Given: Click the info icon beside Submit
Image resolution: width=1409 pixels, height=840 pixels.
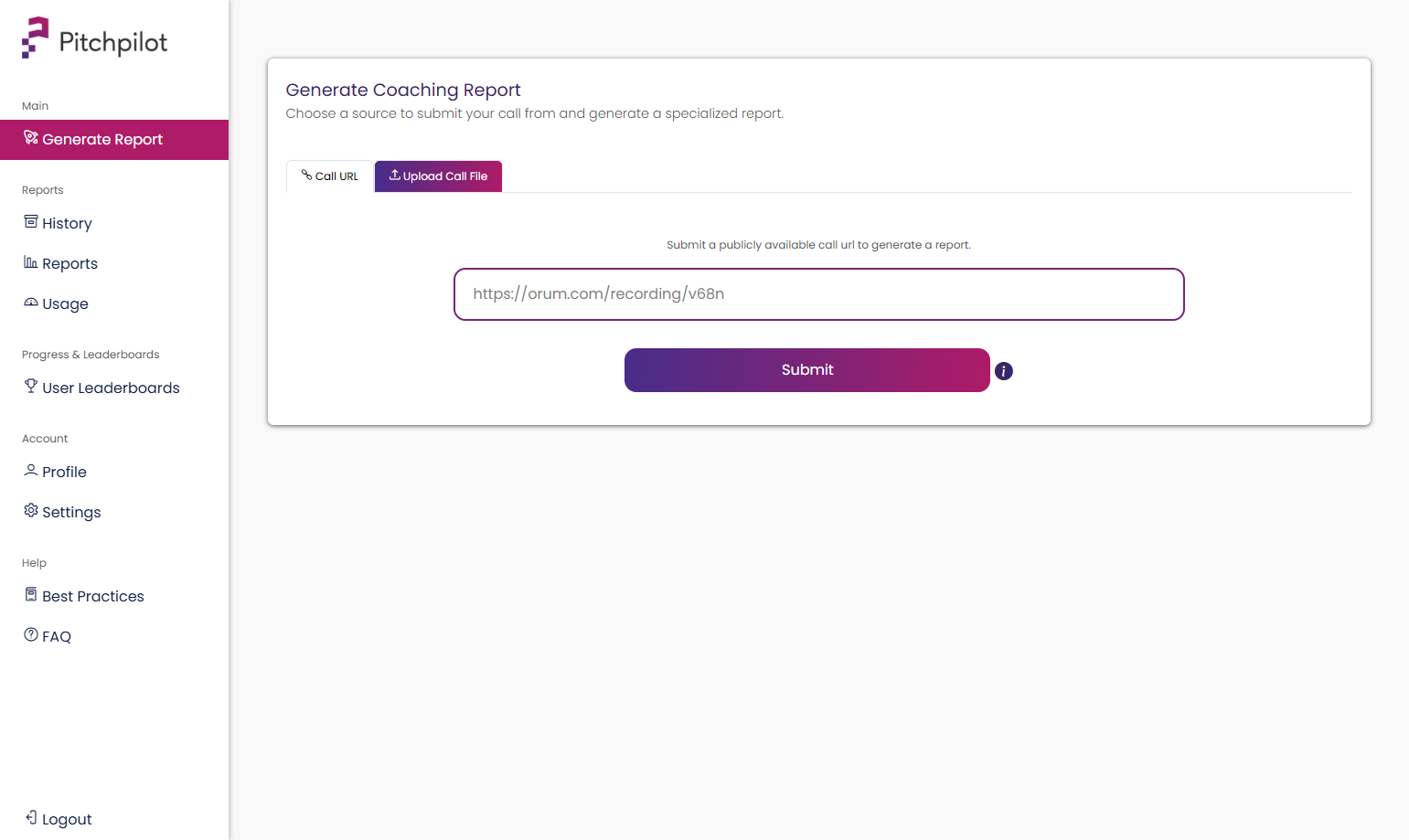Looking at the screenshot, I should tap(1004, 371).
